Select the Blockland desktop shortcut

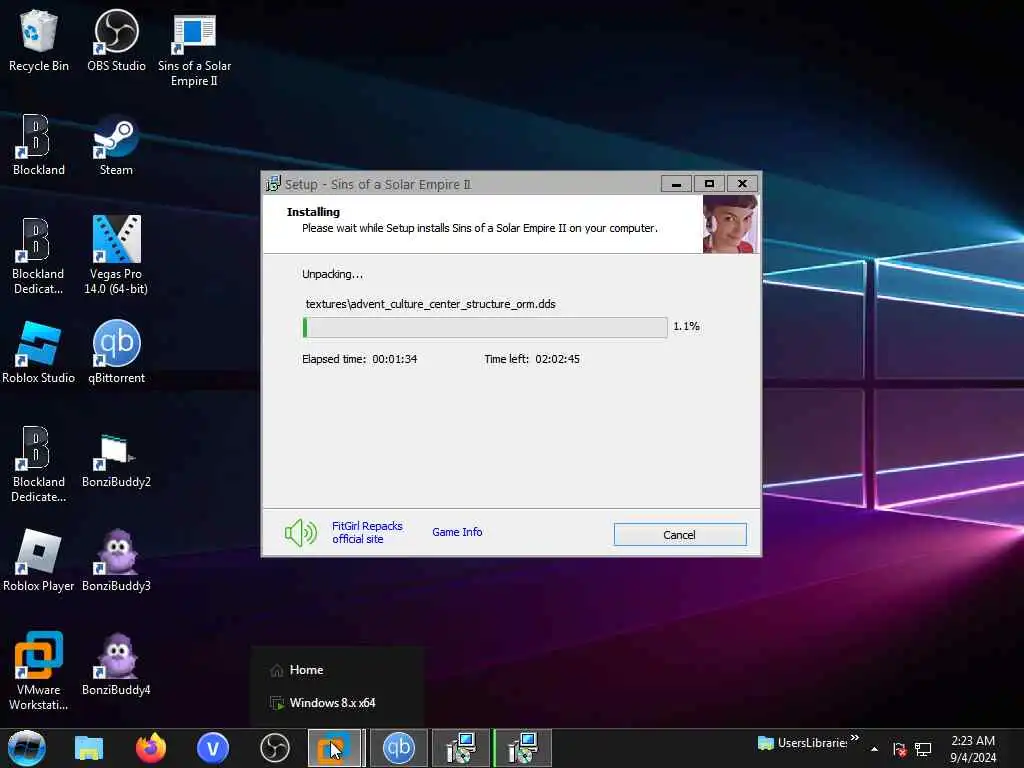[x=39, y=145]
